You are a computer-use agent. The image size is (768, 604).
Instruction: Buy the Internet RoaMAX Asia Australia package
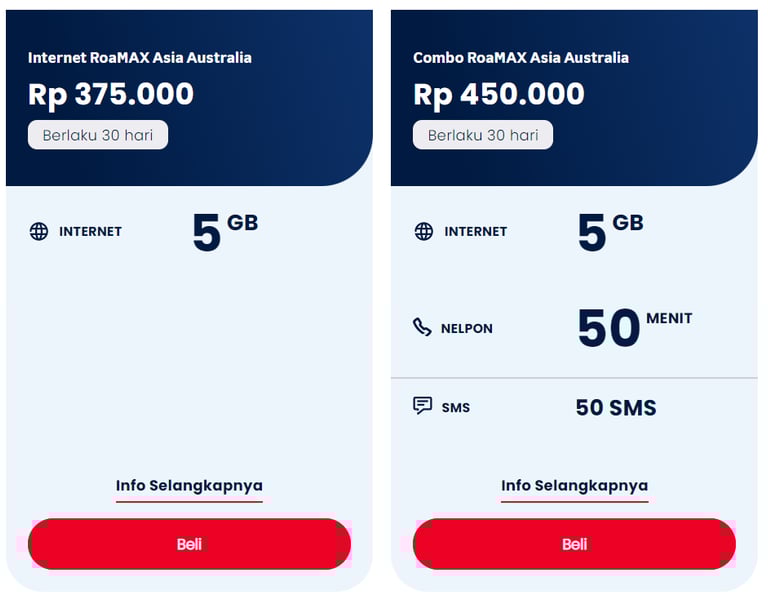coord(190,544)
